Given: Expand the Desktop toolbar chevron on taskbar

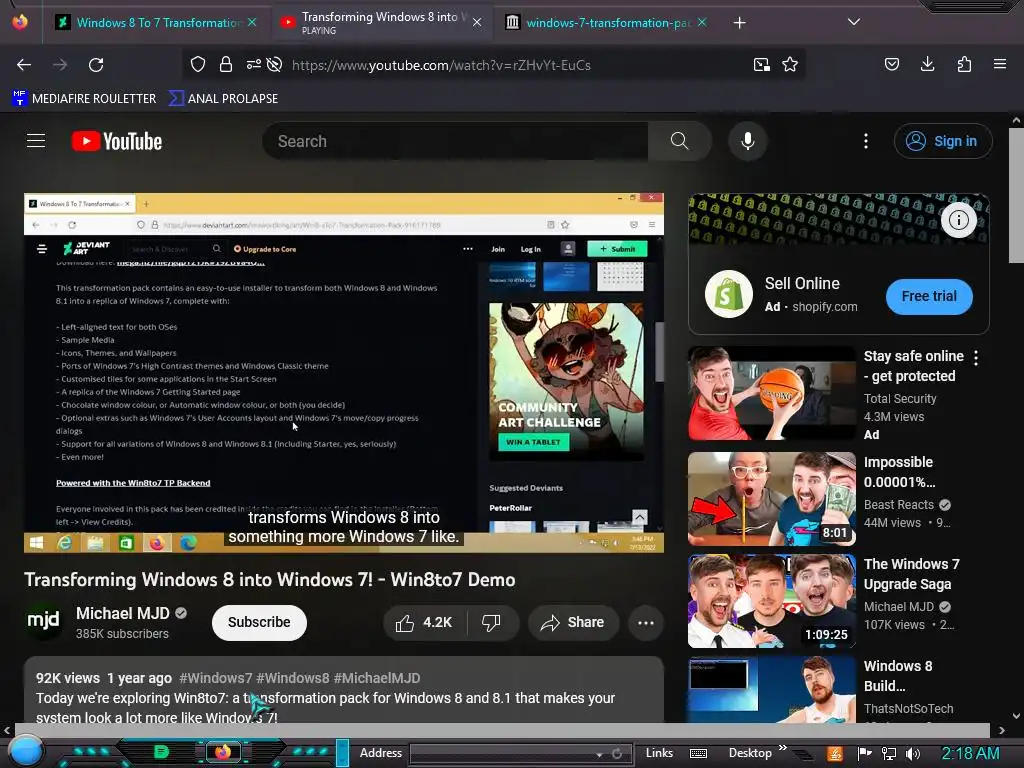Looking at the screenshot, I should 782,748.
